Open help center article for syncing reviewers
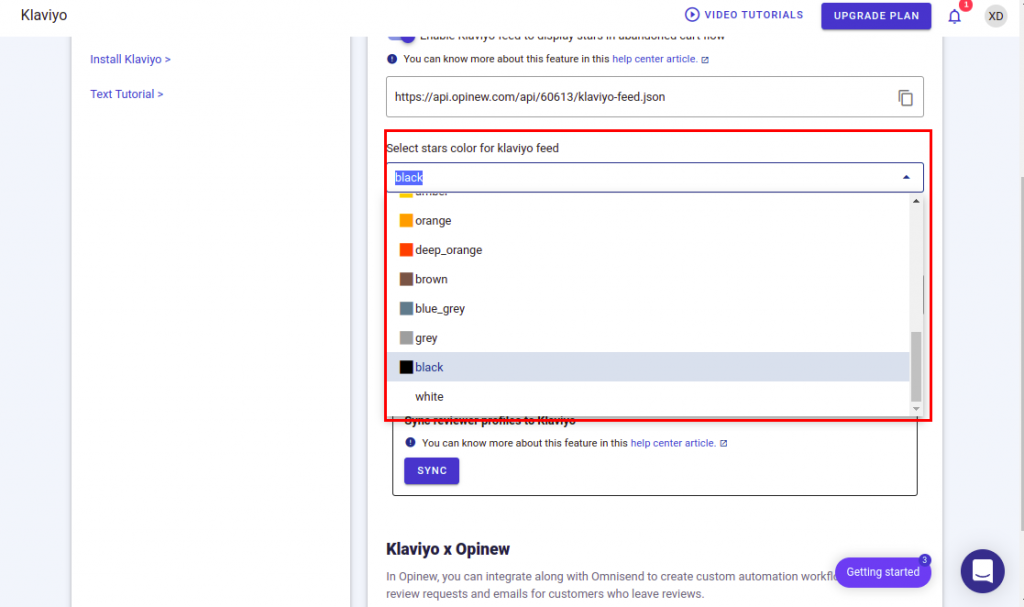Screen dimensions: 1024x607 tap(673, 443)
